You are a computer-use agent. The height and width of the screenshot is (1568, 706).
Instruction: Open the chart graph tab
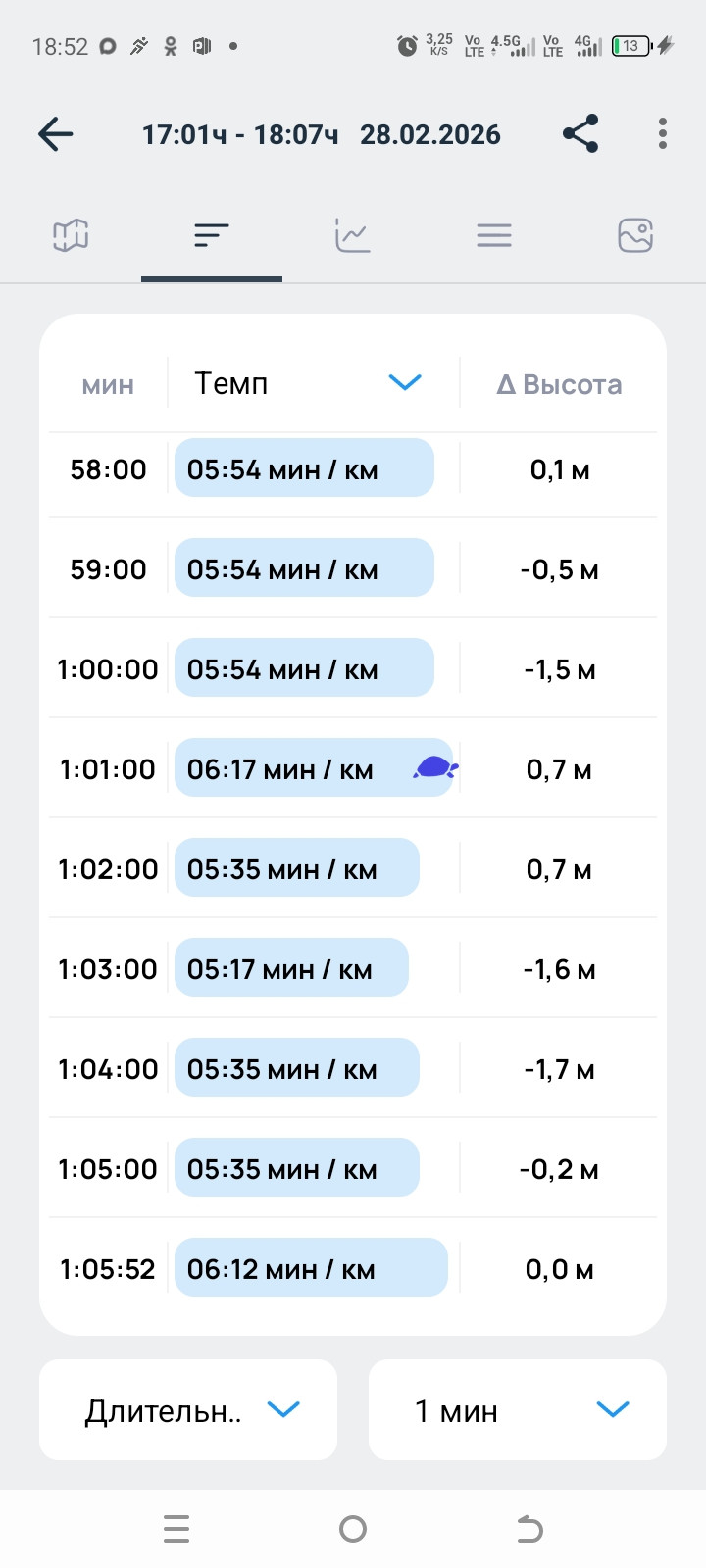tap(353, 235)
